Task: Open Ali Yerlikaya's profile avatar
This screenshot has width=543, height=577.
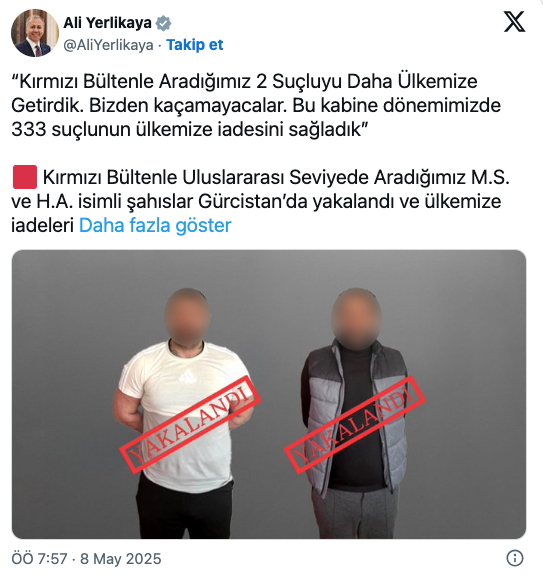Action: [x=35, y=33]
